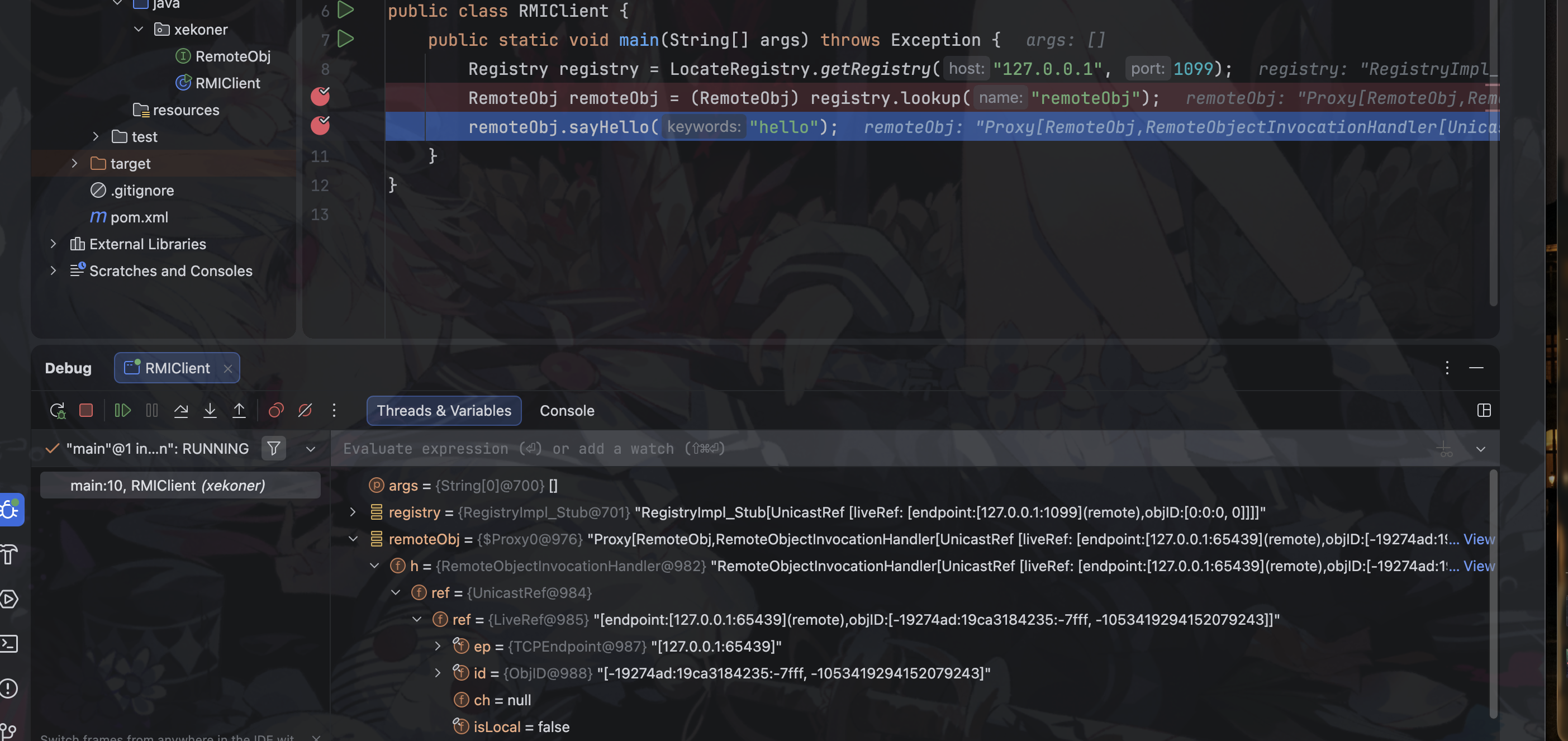
Task: Open the Terminal tool window
Action: (x=9, y=644)
